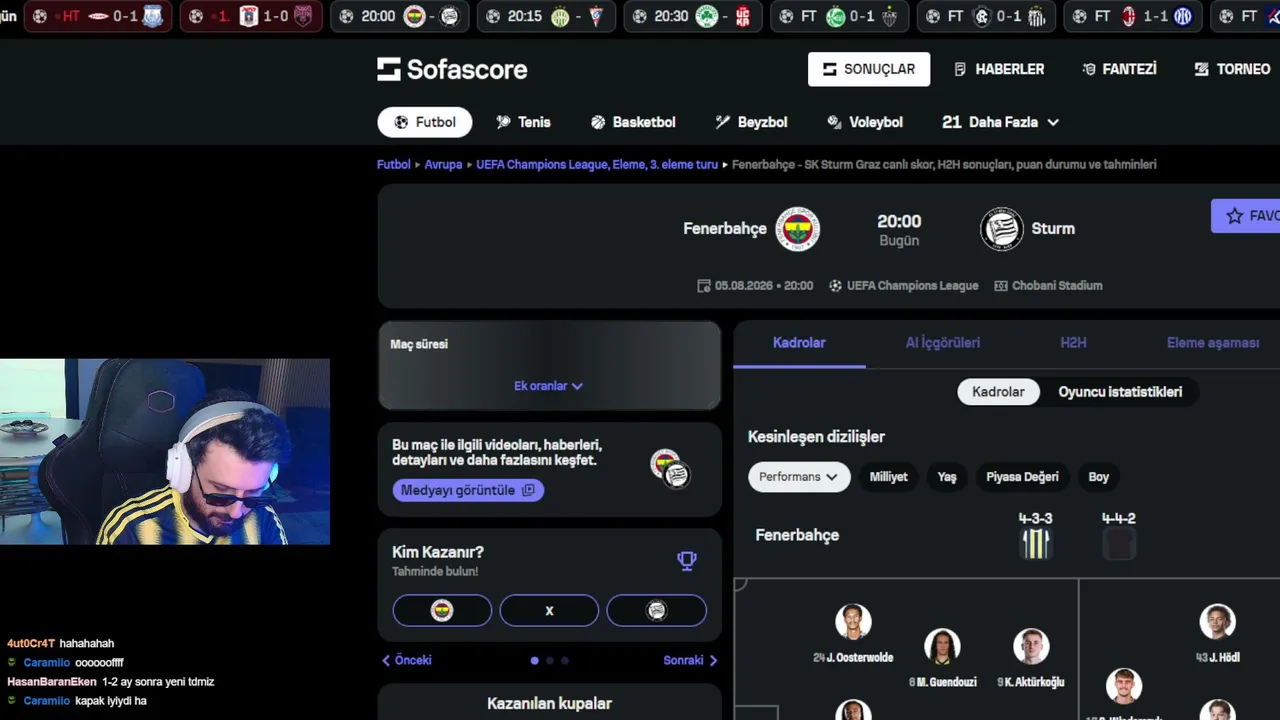Screen dimensions: 1280x720
Task: Choose the Voleybol sport
Action: (x=865, y=122)
